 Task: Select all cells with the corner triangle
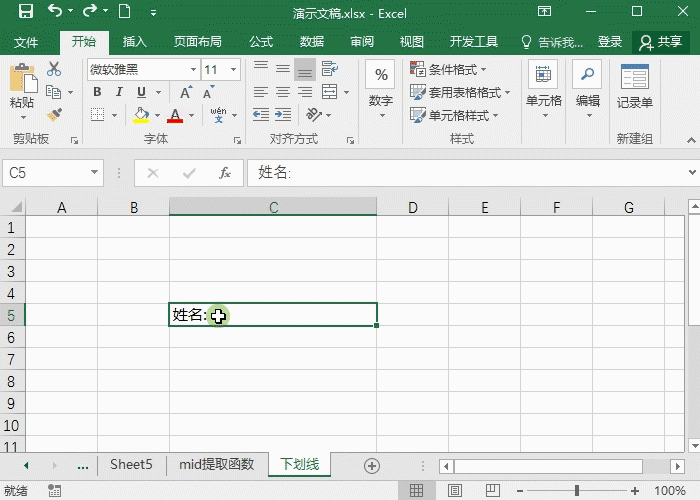coord(16,207)
